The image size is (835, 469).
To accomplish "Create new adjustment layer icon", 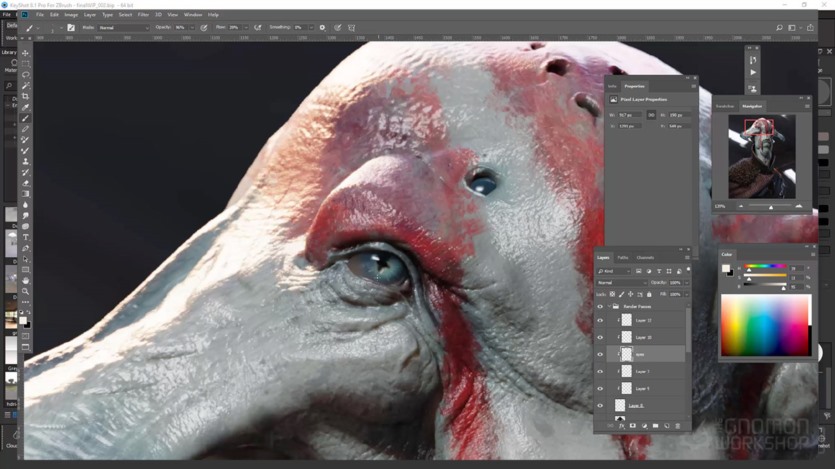I will 644,426.
